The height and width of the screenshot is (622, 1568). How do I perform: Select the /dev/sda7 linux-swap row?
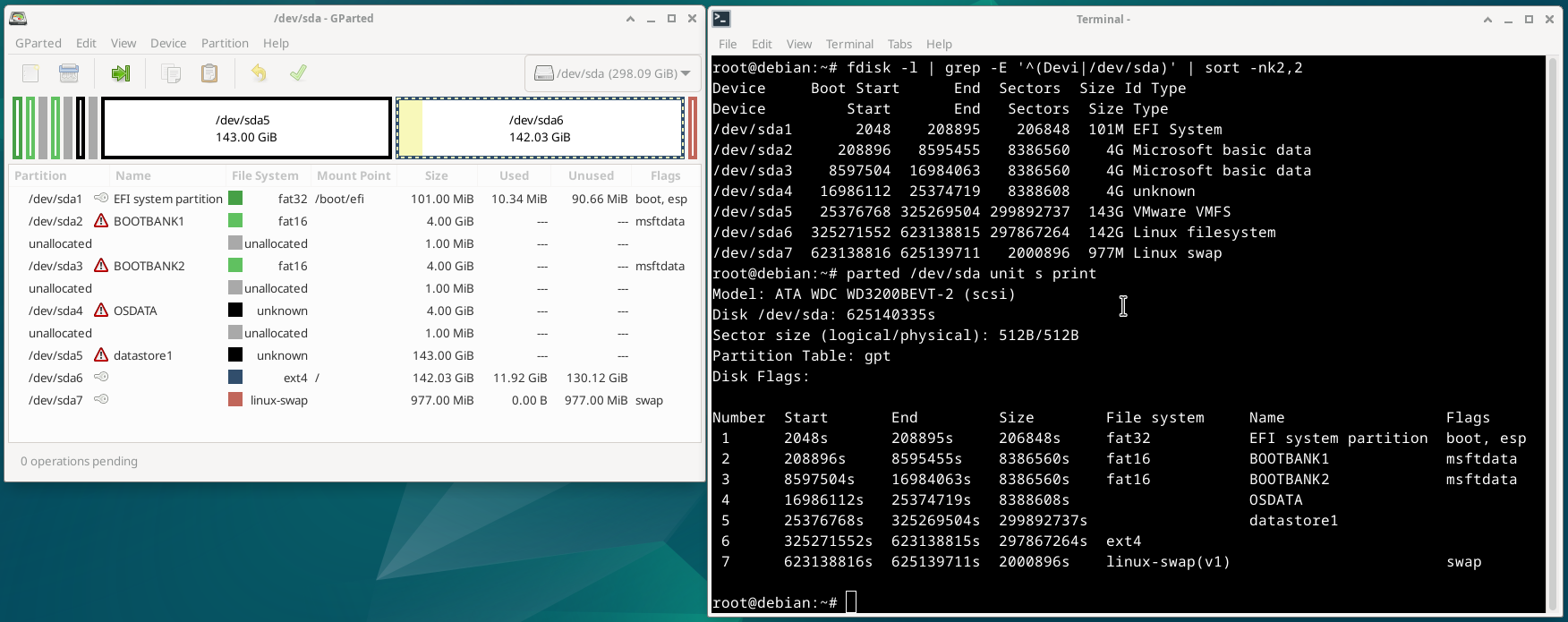(x=354, y=400)
